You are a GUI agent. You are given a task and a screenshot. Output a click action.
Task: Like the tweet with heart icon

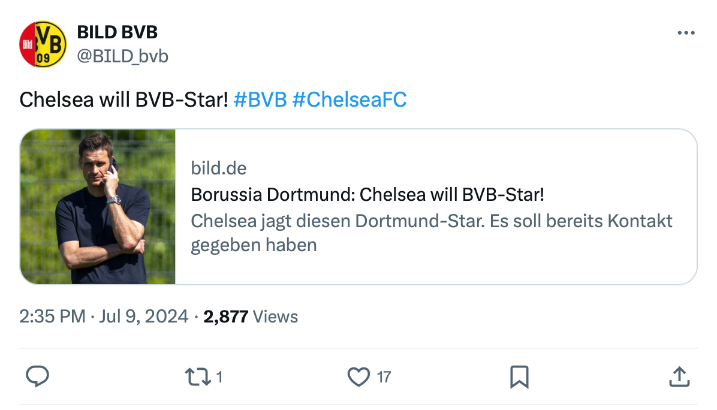[358, 376]
